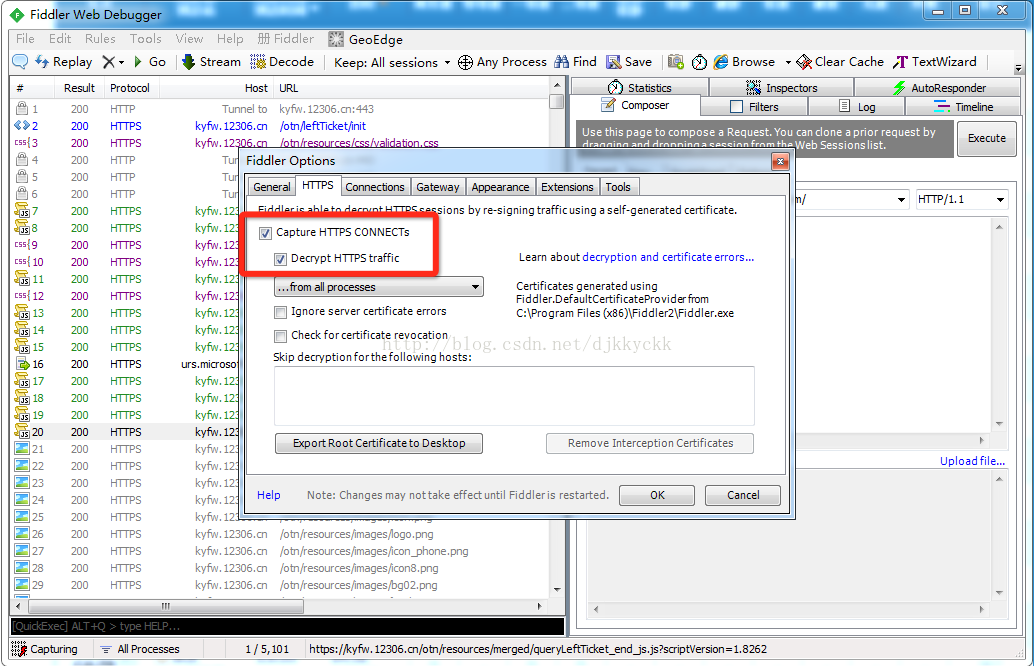Screen dimensions: 1034x666
Task: Click Remove Interception Certificates button
Action: point(650,443)
